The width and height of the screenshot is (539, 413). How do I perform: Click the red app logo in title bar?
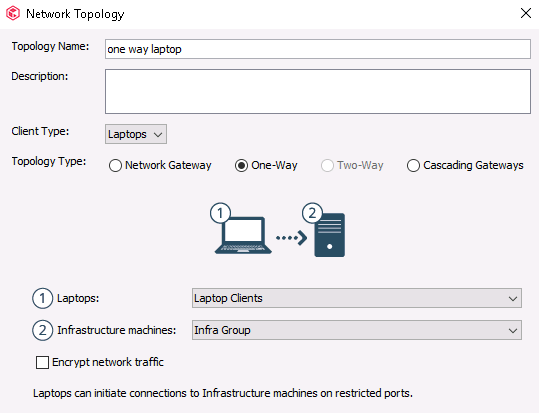tap(13, 13)
